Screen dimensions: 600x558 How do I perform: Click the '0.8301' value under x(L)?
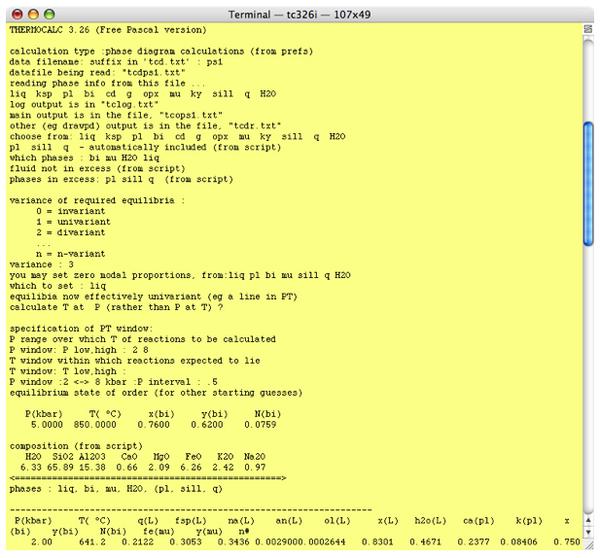click(x=377, y=542)
